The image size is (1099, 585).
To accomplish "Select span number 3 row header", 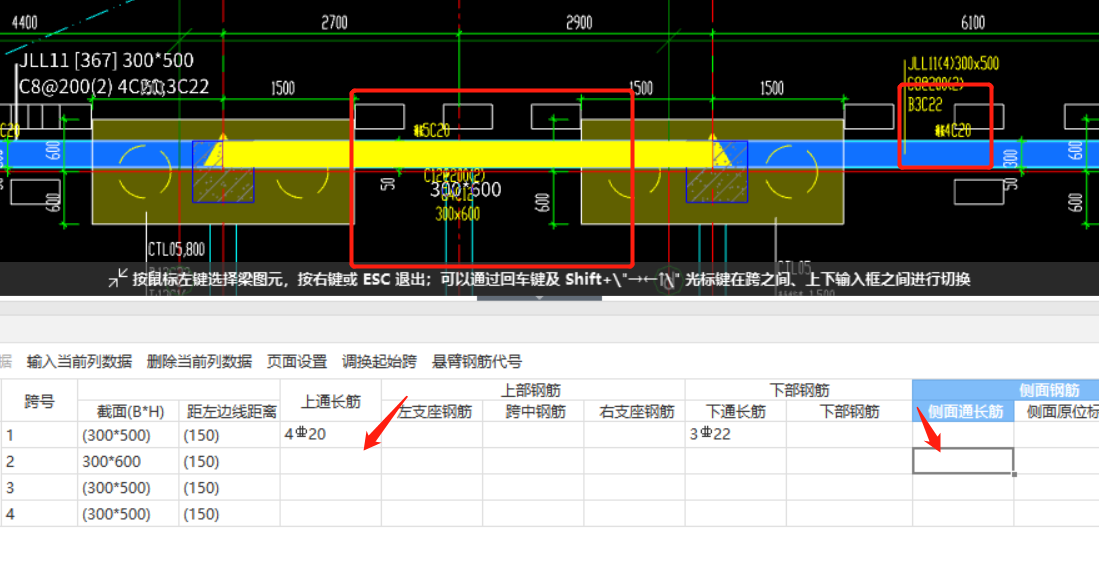I will (x=39, y=488).
